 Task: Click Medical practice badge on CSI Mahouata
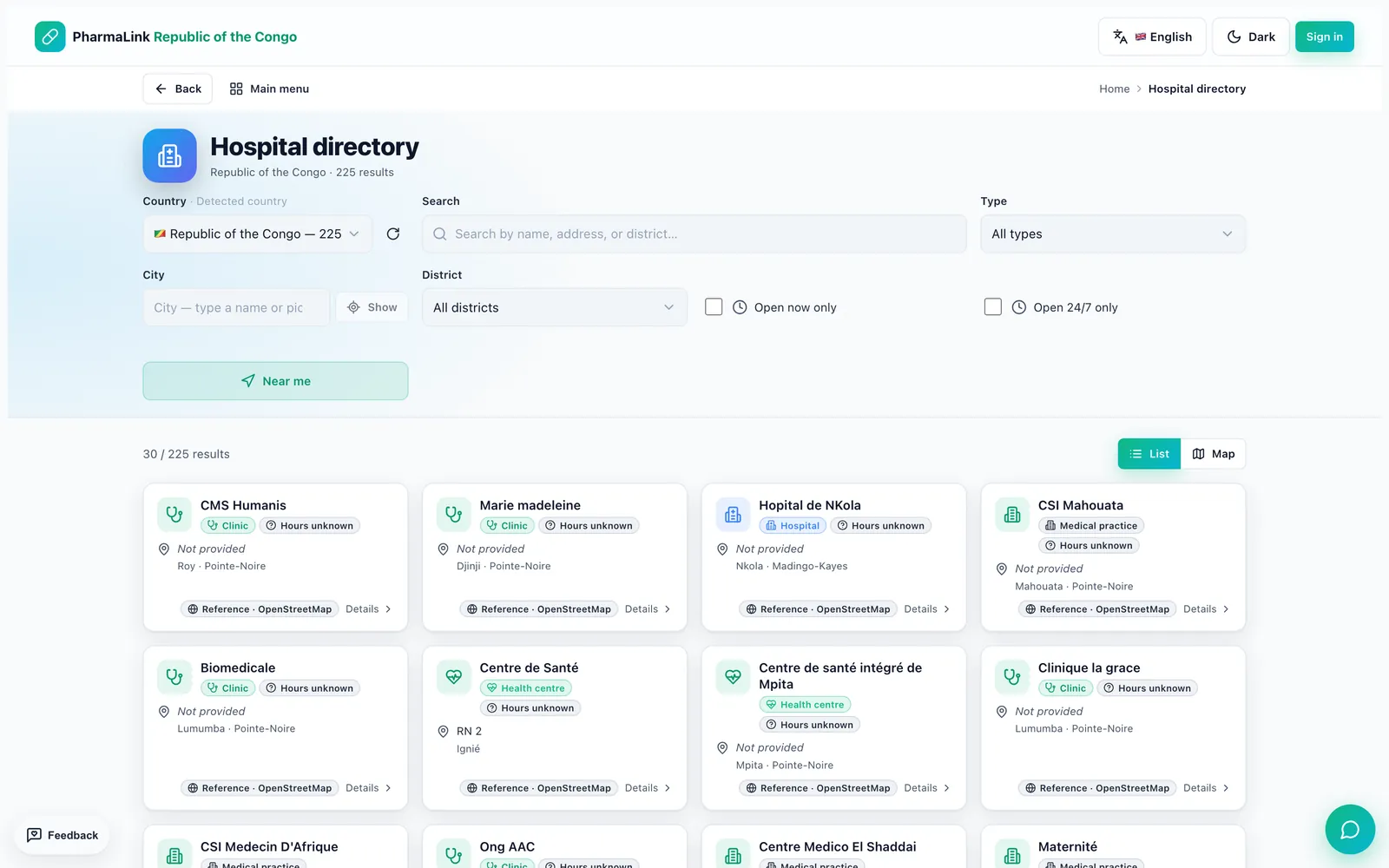pos(1091,526)
